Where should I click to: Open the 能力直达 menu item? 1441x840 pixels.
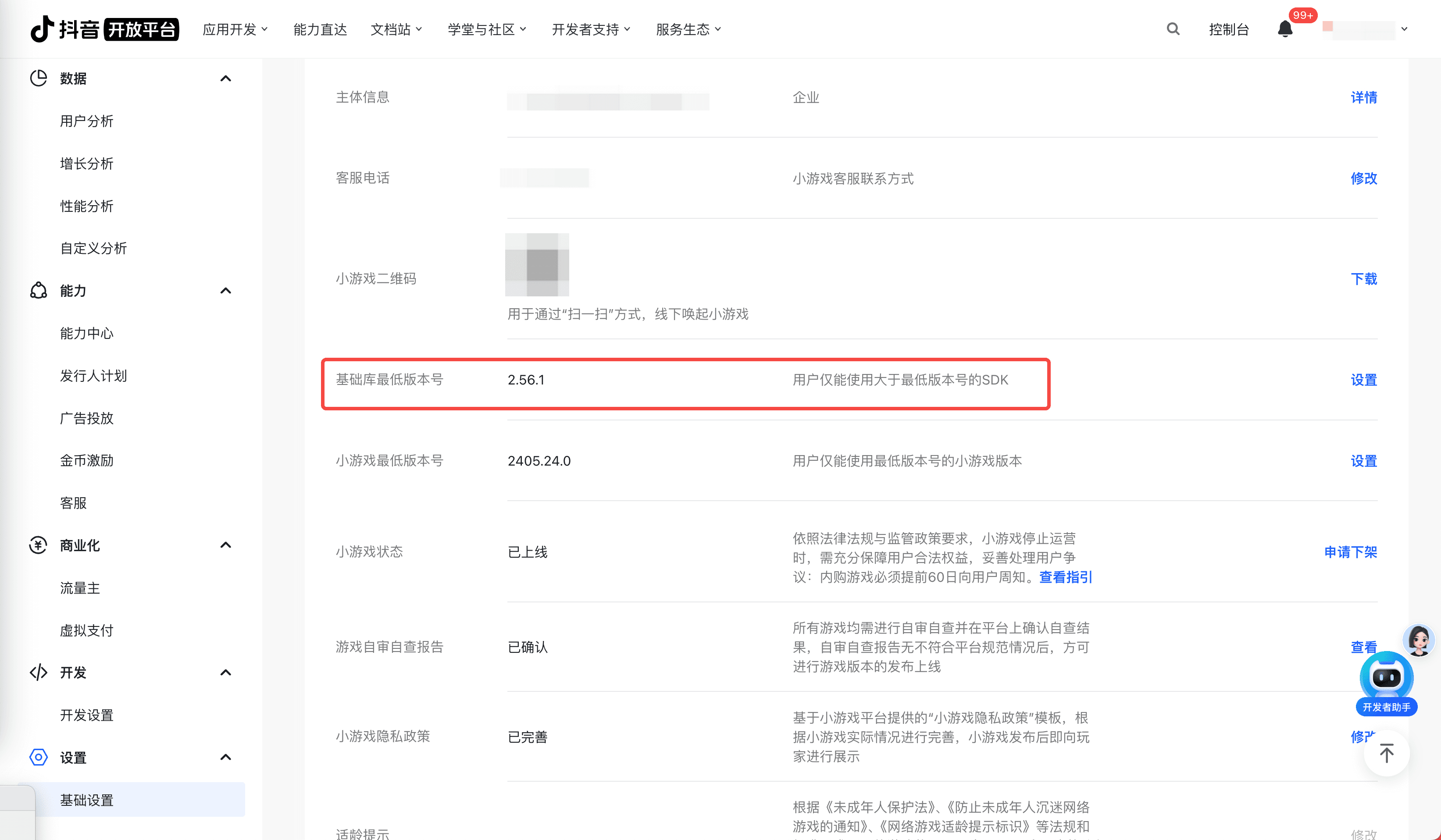click(x=320, y=29)
